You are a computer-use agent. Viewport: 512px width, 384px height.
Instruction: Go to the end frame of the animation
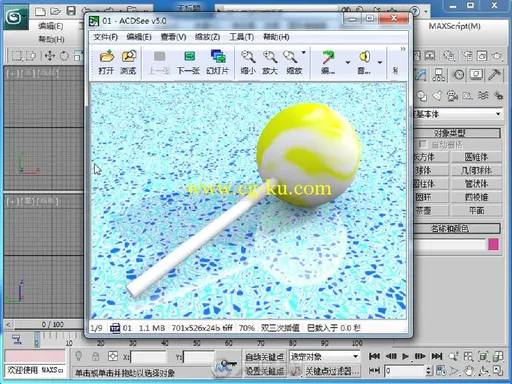tap(437, 357)
